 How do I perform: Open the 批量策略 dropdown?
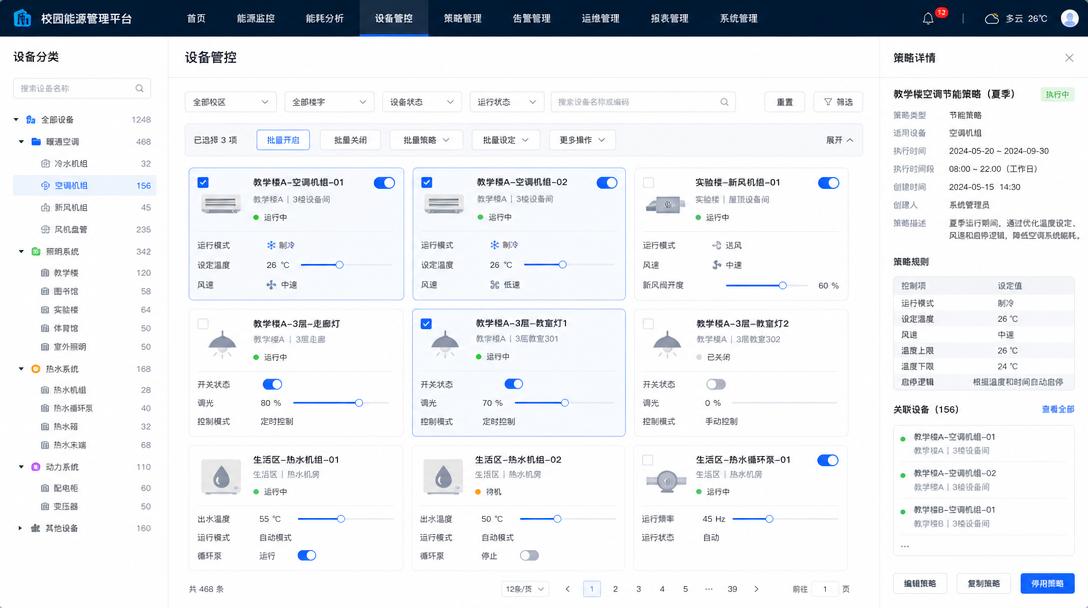(x=427, y=140)
